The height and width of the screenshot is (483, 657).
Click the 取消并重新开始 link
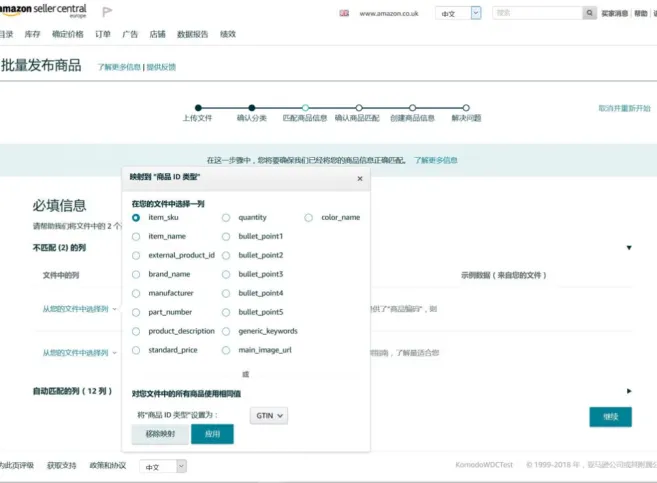tap(624, 108)
